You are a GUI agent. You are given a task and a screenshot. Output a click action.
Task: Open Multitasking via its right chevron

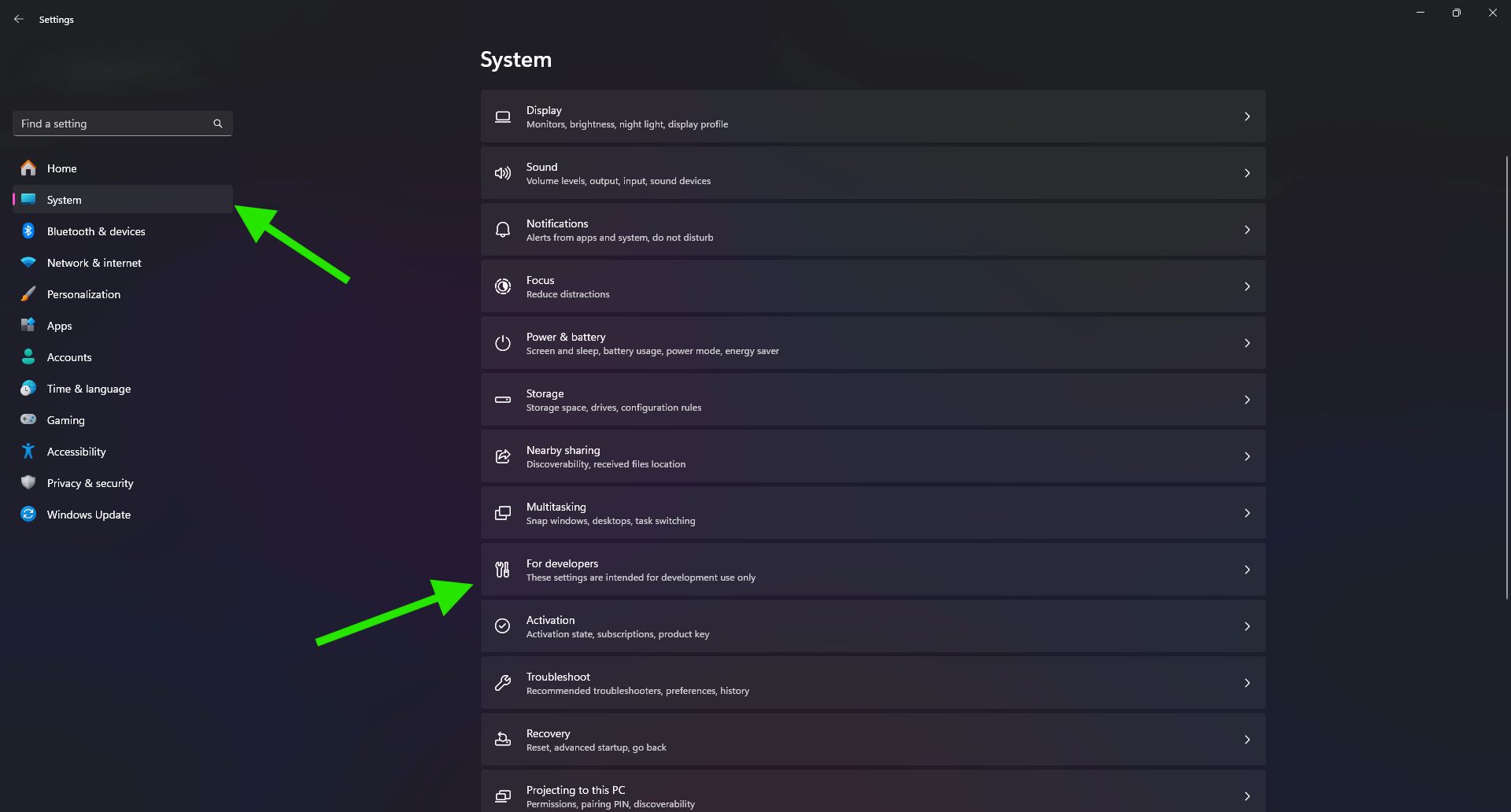coord(1247,513)
